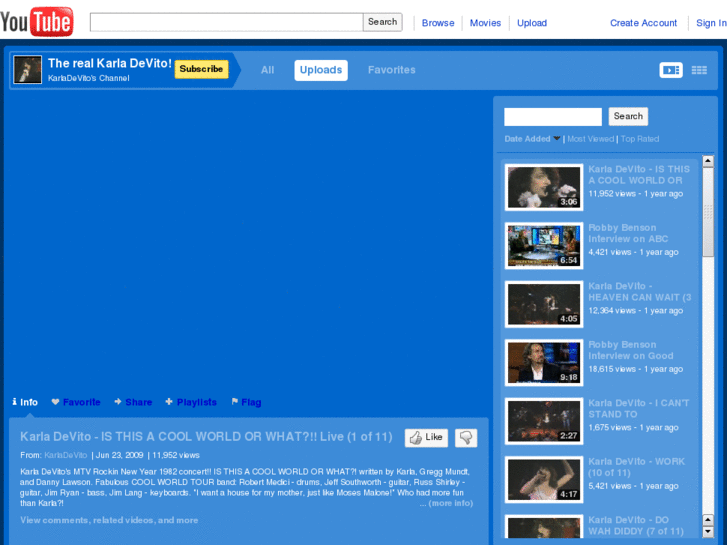Click the uploader name KarlaDeVito link
The image size is (727, 545).
(x=65, y=455)
